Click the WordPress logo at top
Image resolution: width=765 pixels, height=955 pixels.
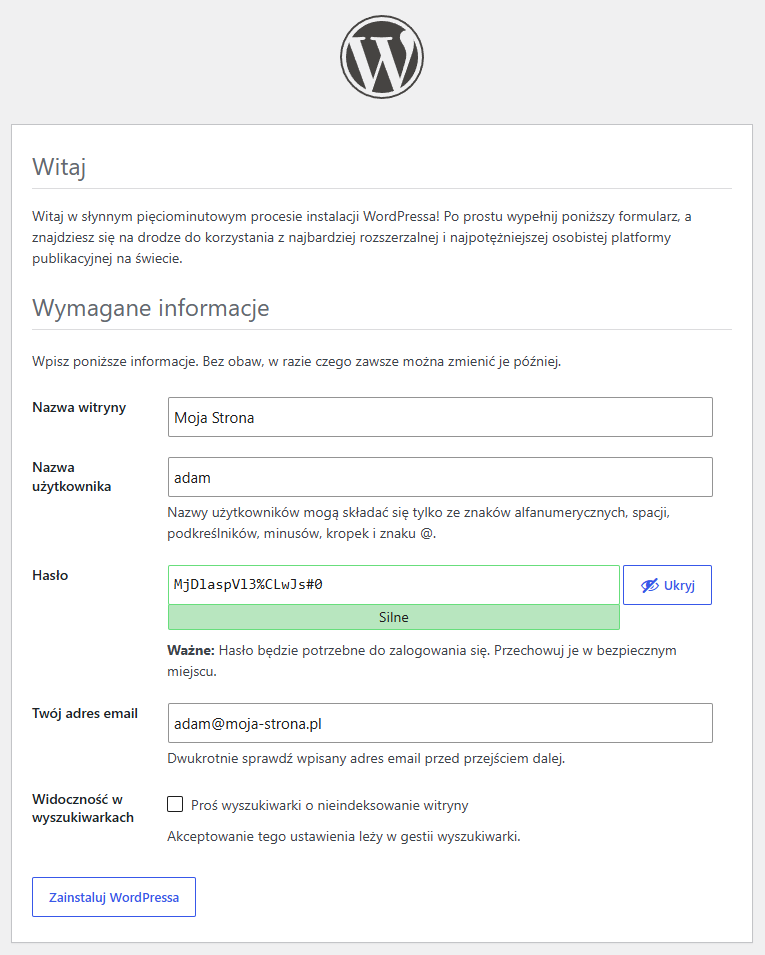point(382,57)
